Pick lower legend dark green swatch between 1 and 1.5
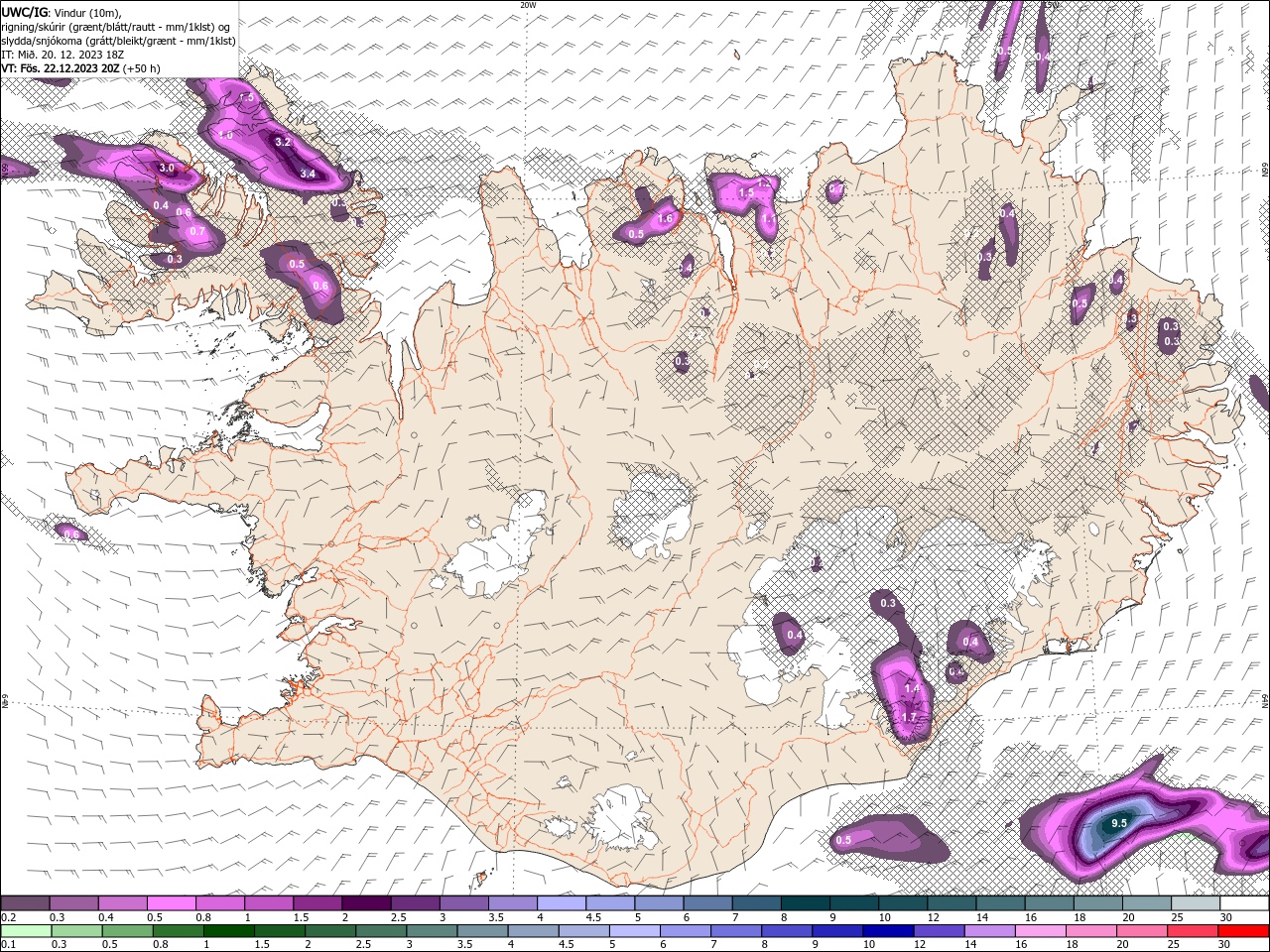 click(229, 930)
